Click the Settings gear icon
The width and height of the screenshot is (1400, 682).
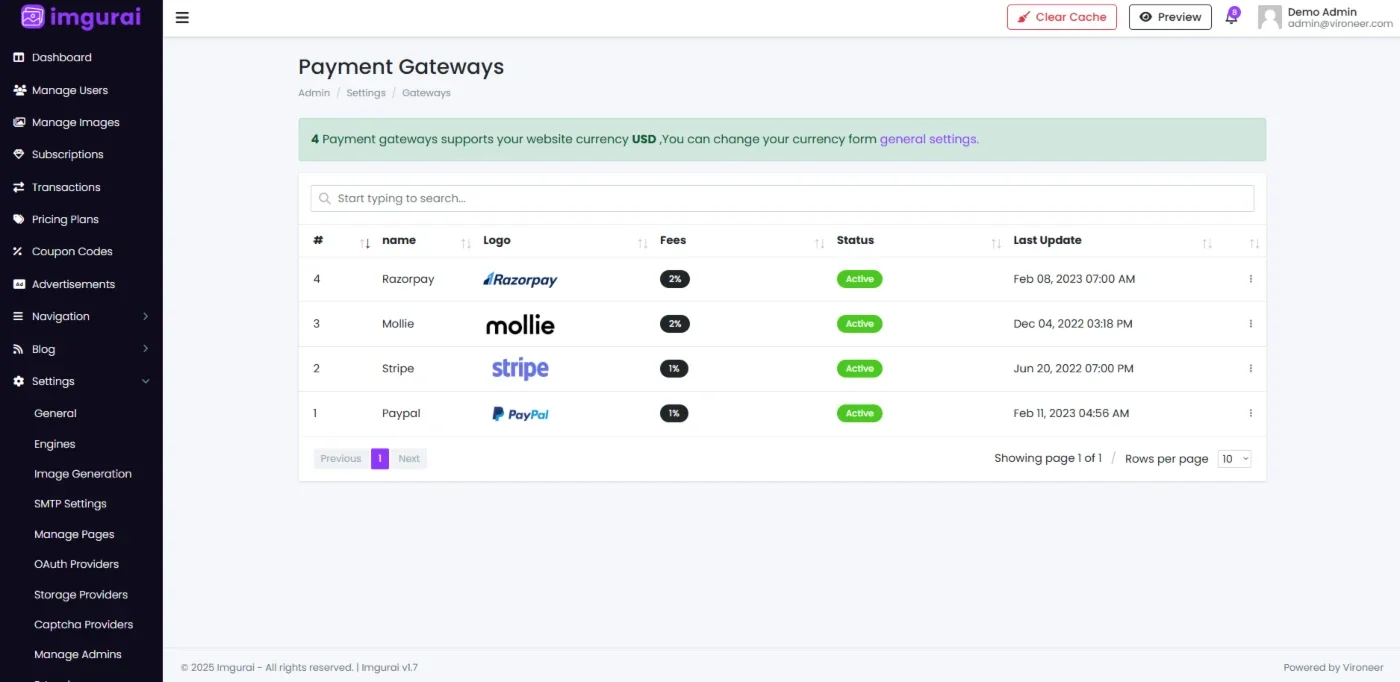18,381
